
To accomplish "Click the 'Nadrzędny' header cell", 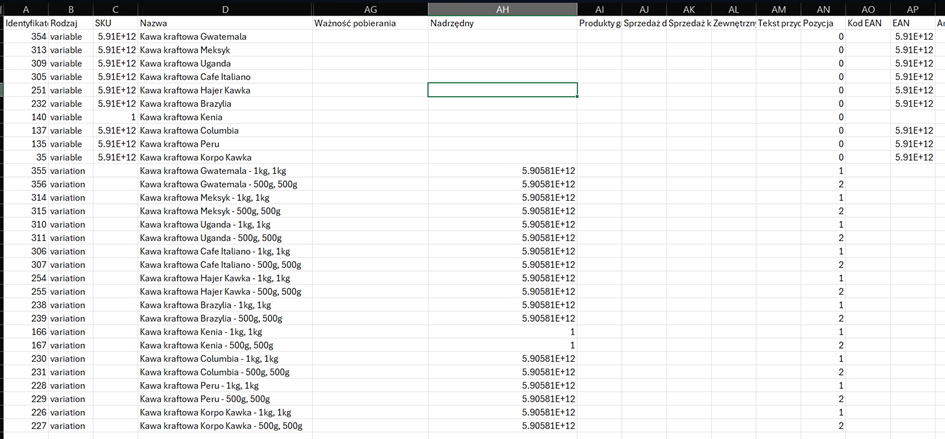I will point(503,23).
